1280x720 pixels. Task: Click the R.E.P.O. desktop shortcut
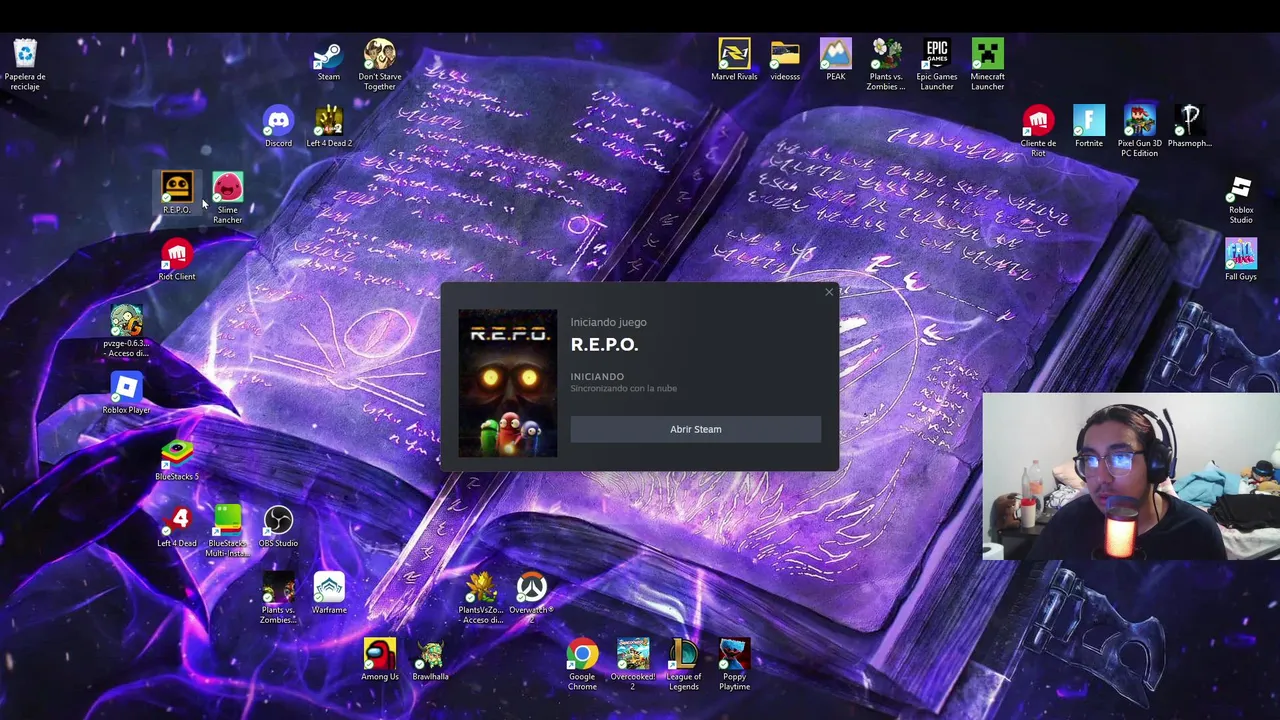(x=177, y=193)
